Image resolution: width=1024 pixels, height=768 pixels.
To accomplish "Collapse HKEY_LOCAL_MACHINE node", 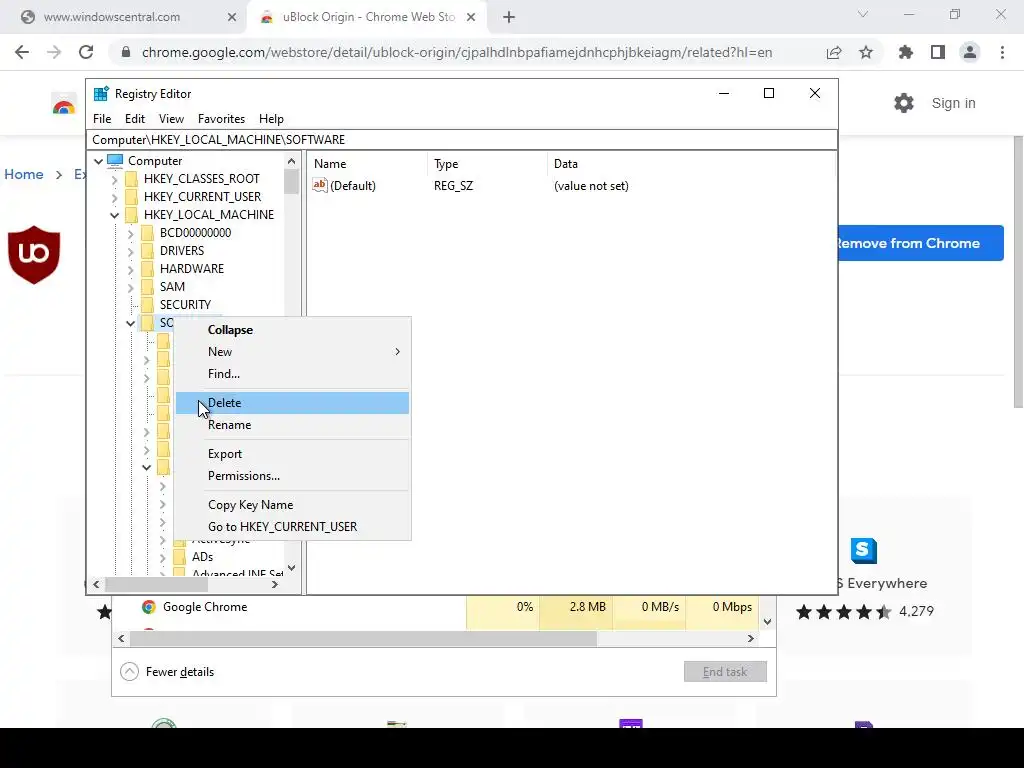I will (115, 215).
